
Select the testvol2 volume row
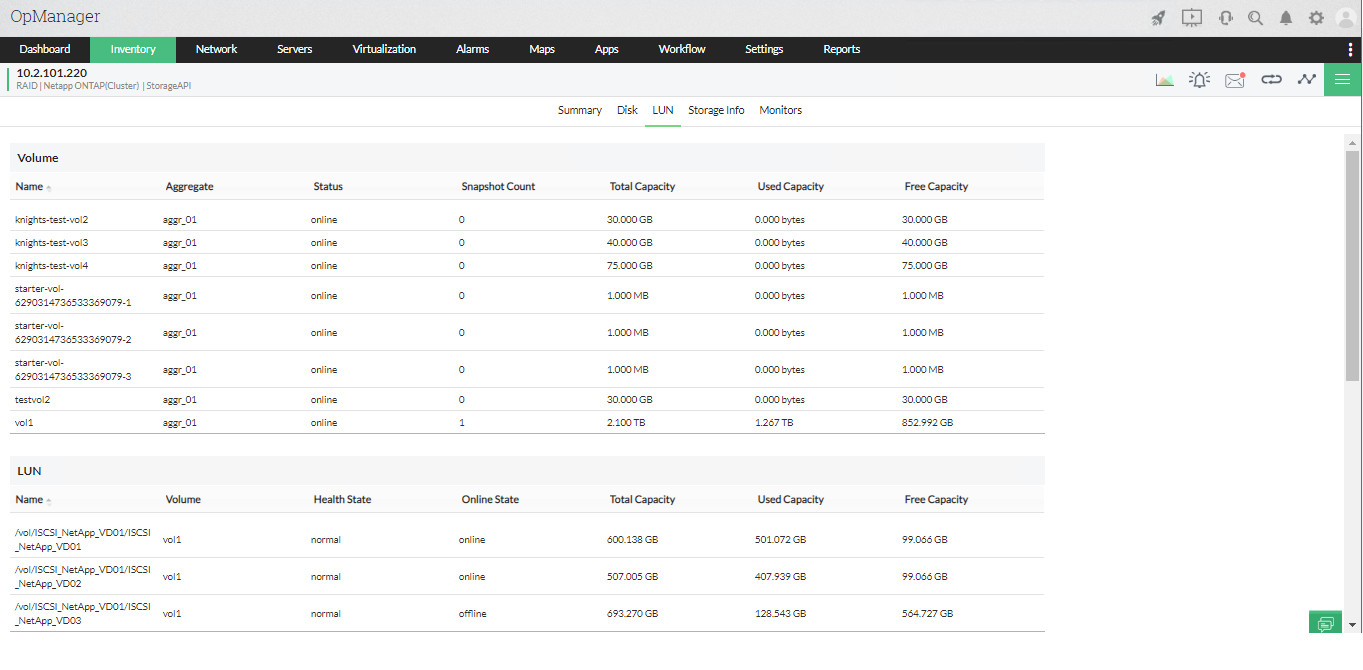pos(527,400)
